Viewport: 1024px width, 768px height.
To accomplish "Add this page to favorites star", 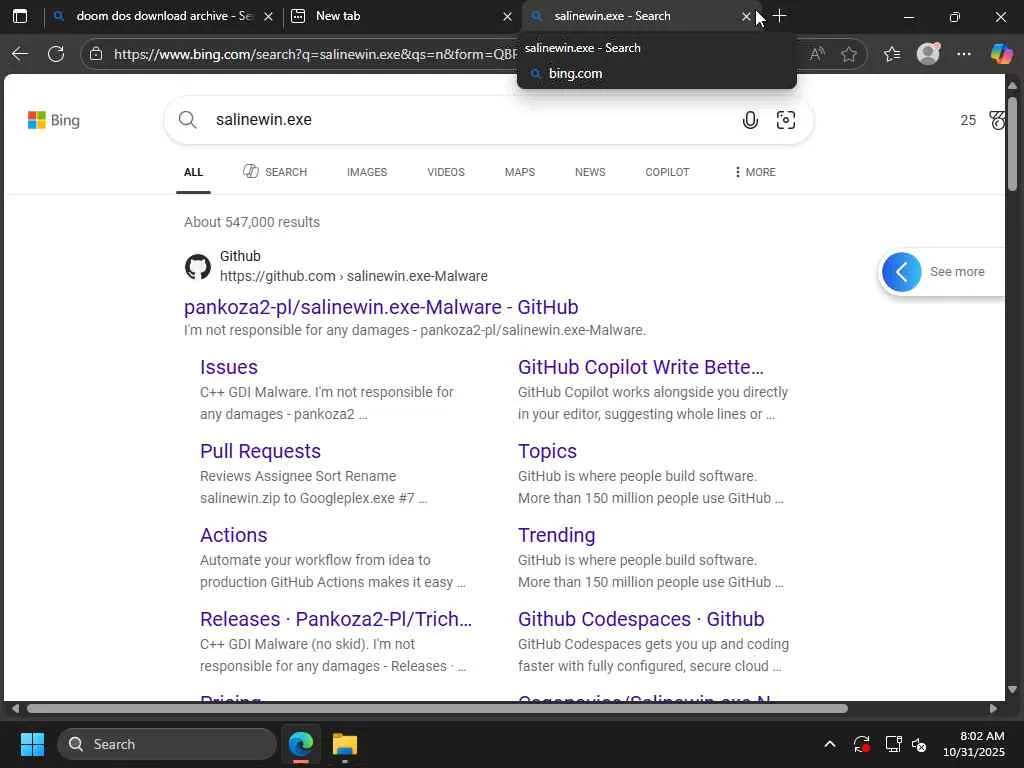I will (x=849, y=54).
